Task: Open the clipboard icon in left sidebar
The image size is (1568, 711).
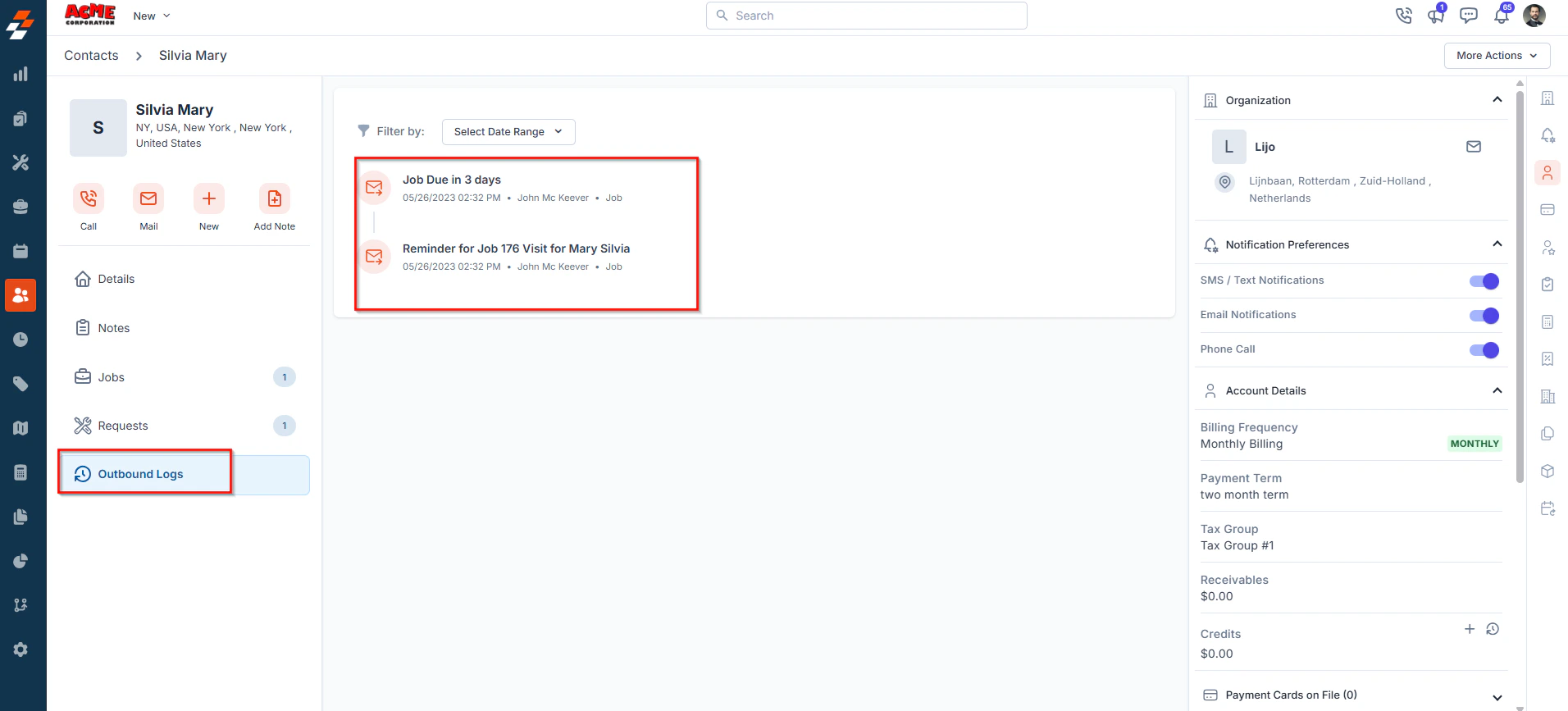Action: 21,118
